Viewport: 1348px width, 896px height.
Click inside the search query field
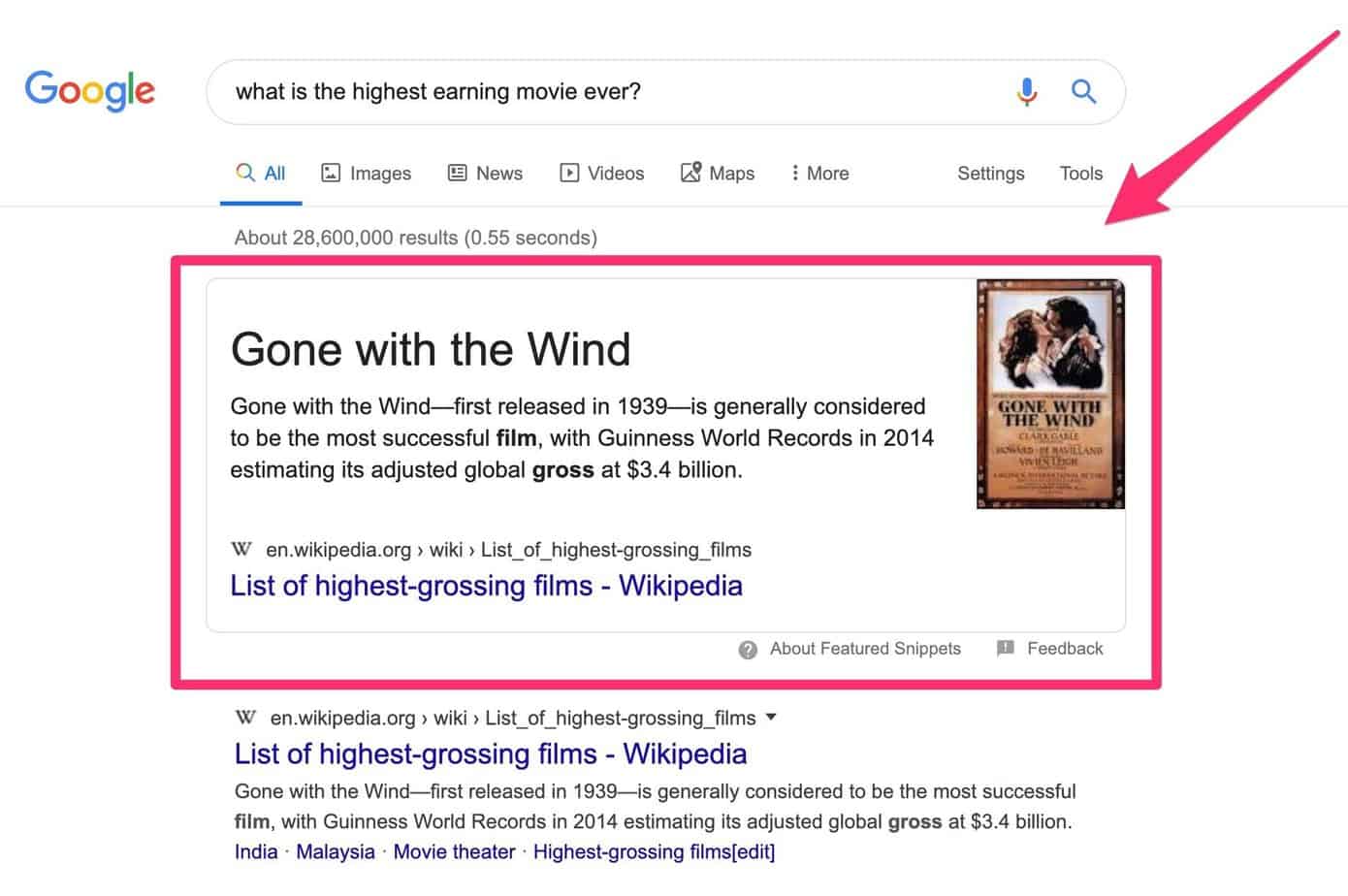(582, 91)
